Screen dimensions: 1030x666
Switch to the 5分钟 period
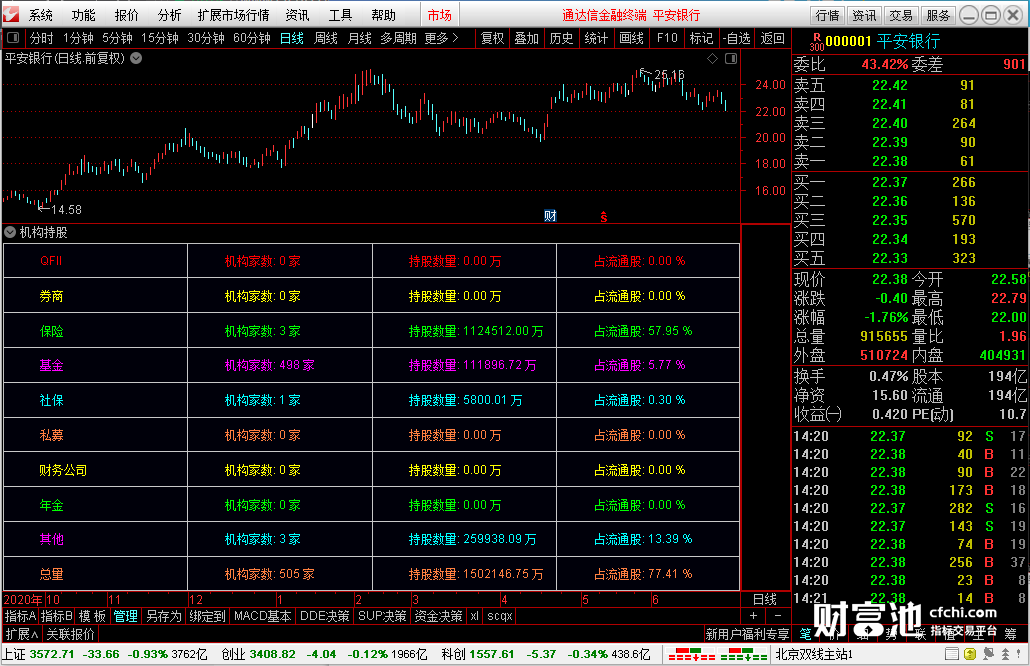point(118,38)
